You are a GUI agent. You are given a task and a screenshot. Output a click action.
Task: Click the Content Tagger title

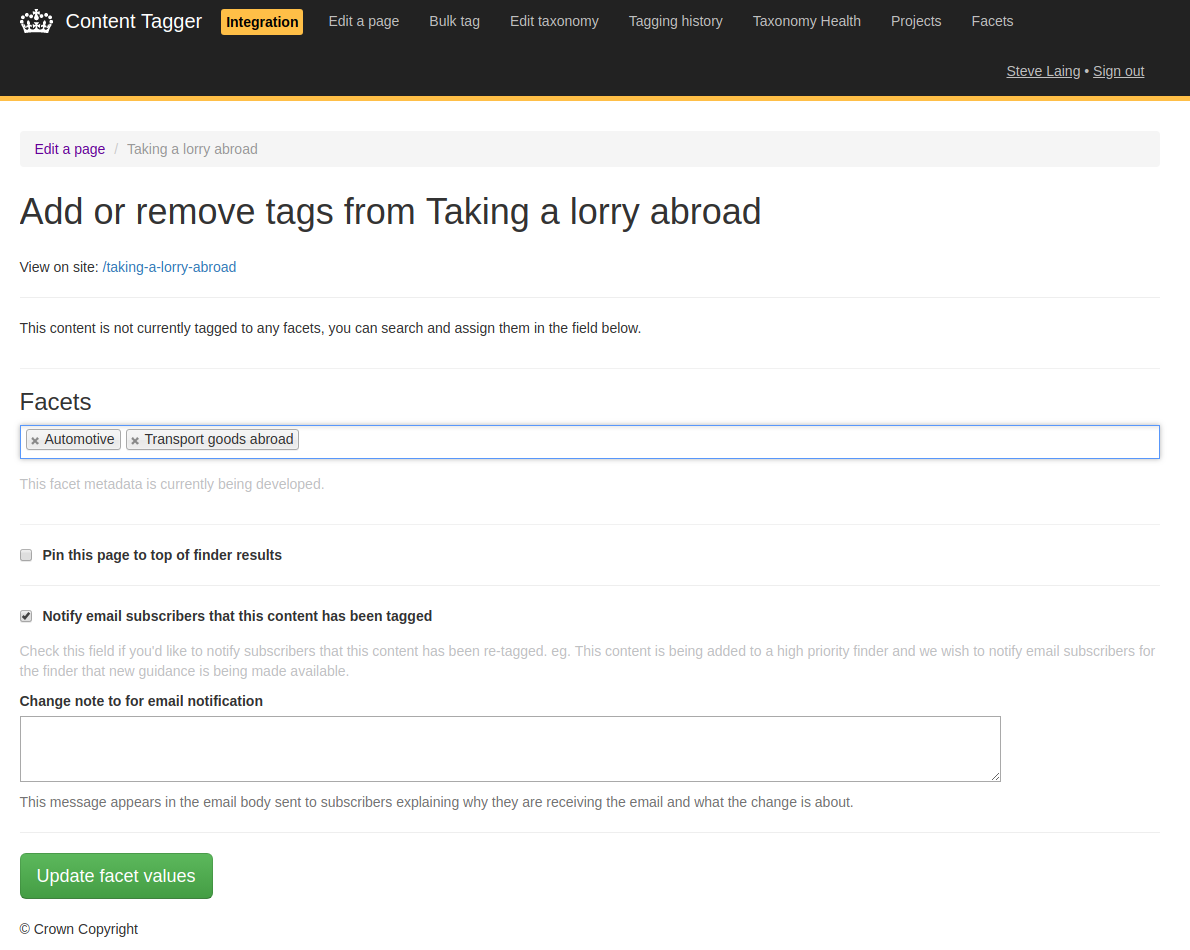[x=134, y=21]
